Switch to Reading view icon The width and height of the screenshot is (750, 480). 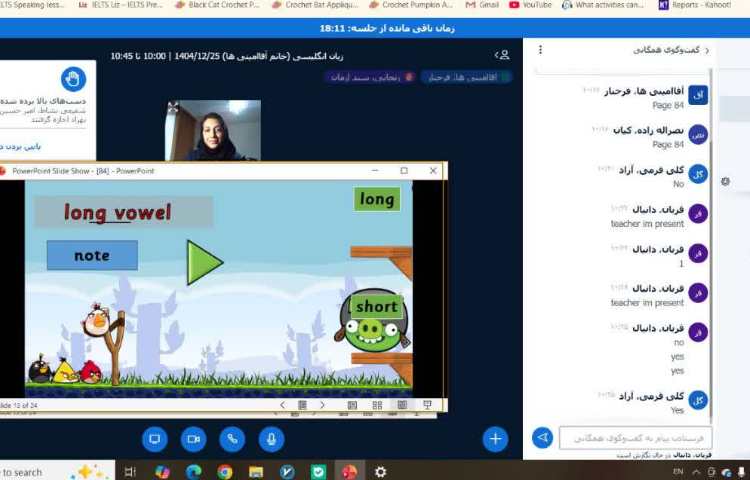click(402, 405)
